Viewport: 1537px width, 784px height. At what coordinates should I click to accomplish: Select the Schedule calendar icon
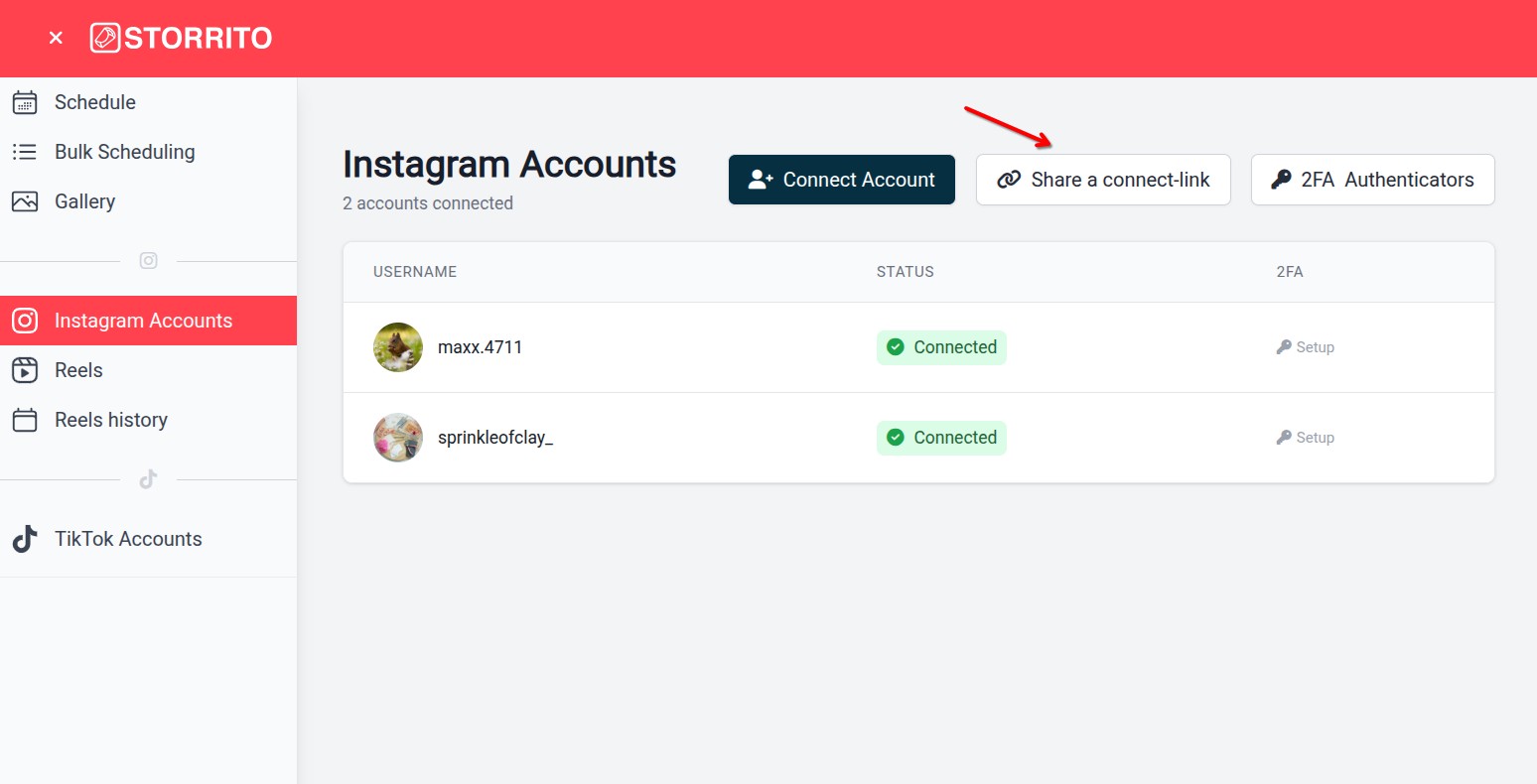point(26,102)
